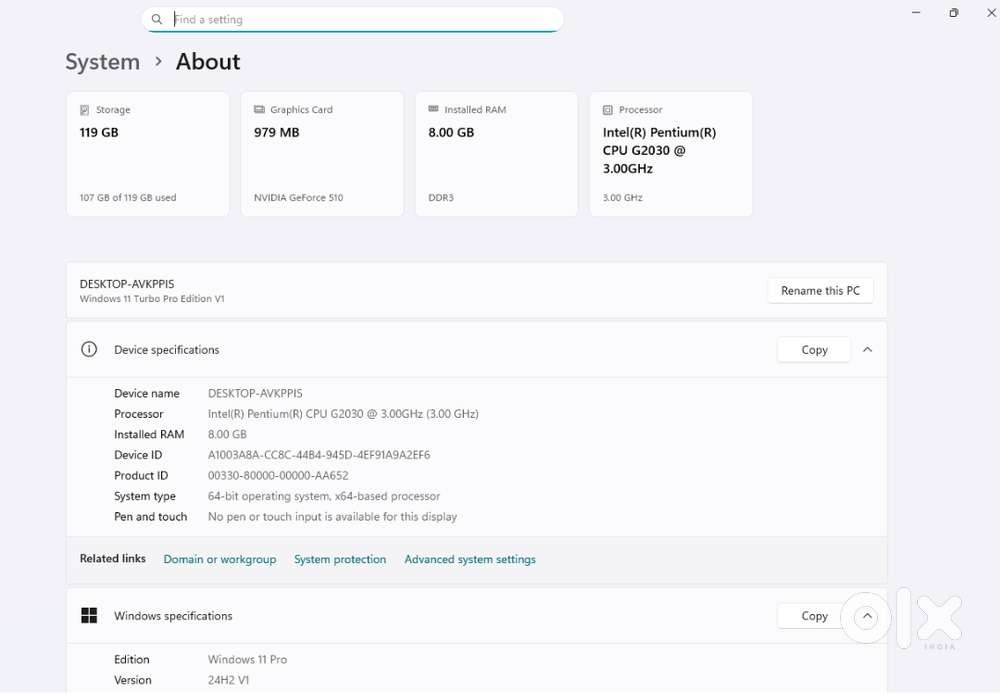Screen dimensions: 1000x693
Task: Copy the Windows specifications
Action: tap(814, 617)
